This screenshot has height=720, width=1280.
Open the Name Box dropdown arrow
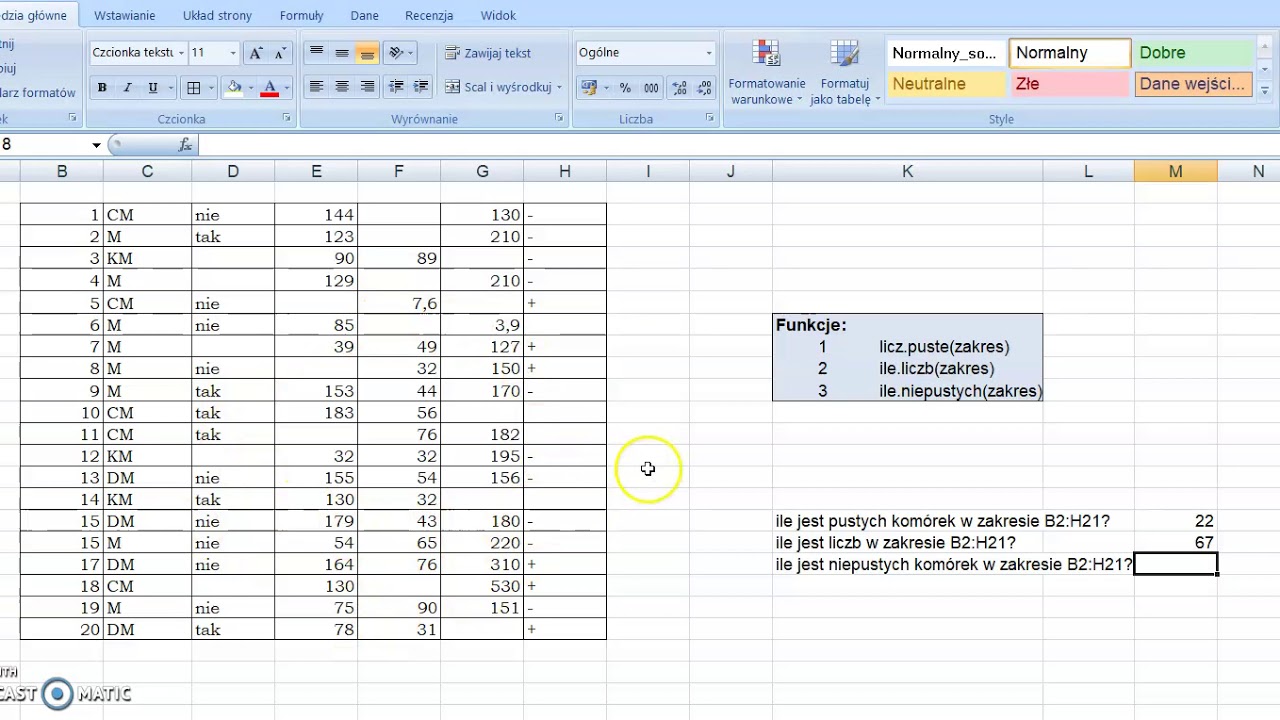pyautogui.click(x=97, y=145)
